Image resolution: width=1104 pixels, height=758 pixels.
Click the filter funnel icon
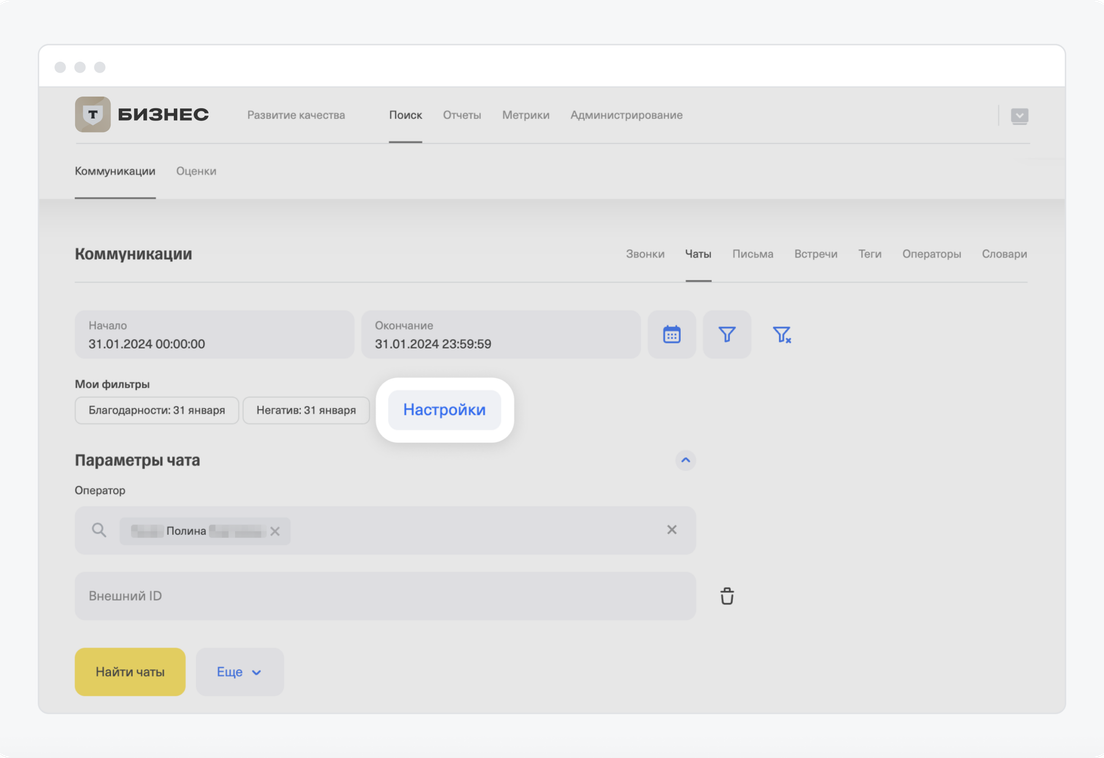727,335
